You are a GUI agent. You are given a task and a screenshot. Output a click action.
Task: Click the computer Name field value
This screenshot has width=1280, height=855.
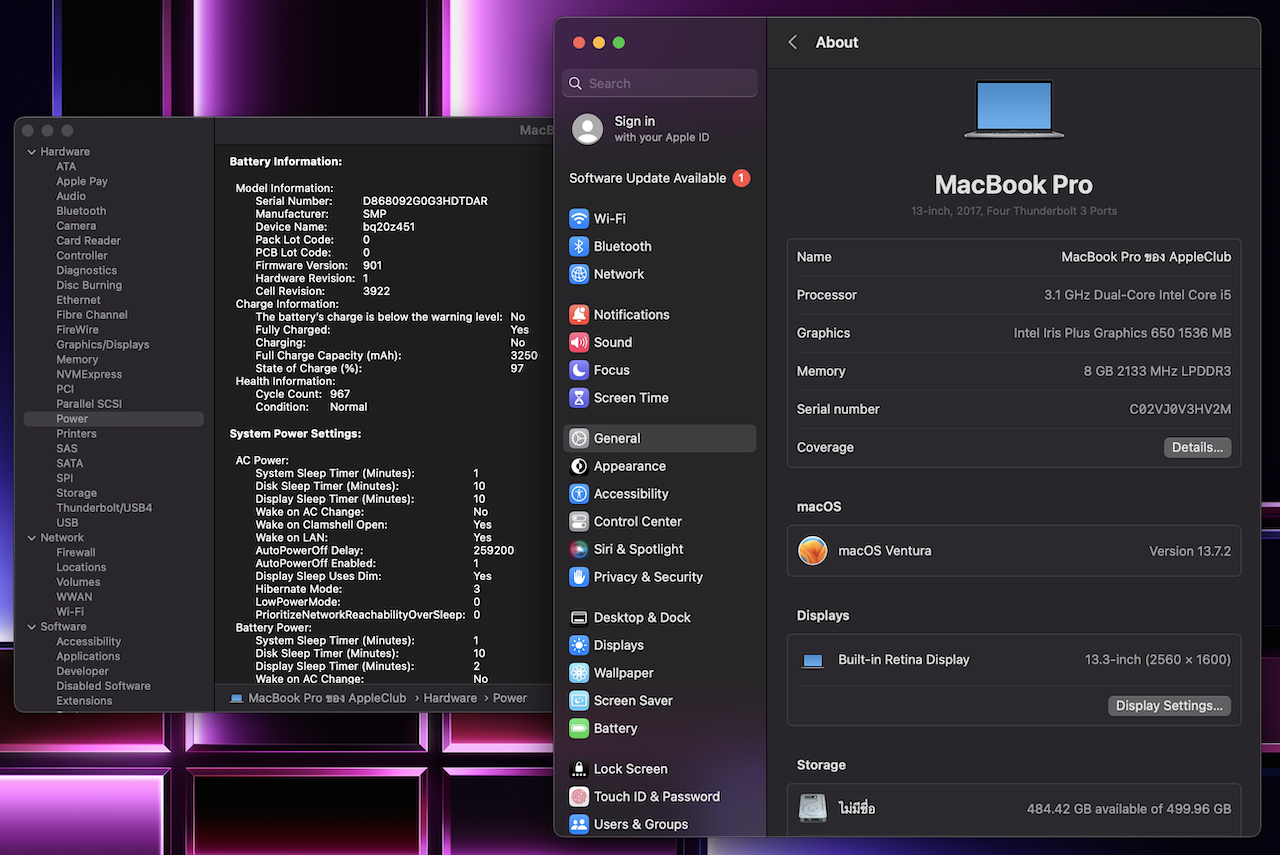[1146, 257]
